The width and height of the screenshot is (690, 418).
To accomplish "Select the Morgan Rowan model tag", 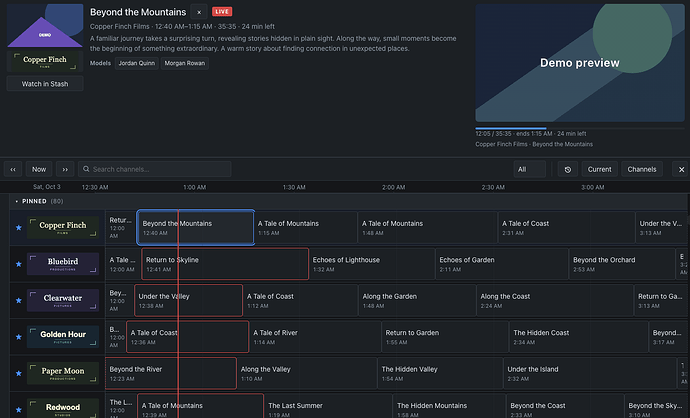I will pos(184,63).
